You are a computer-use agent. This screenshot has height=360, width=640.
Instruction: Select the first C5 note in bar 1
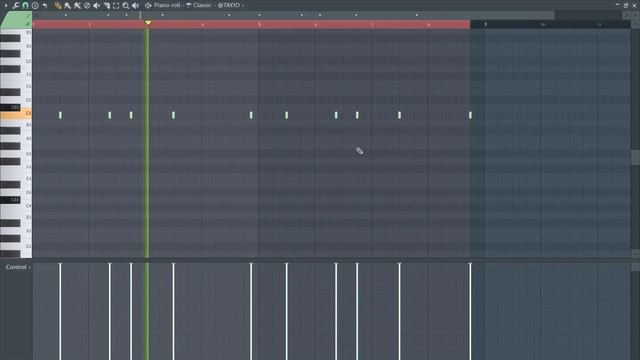pyautogui.click(x=60, y=115)
